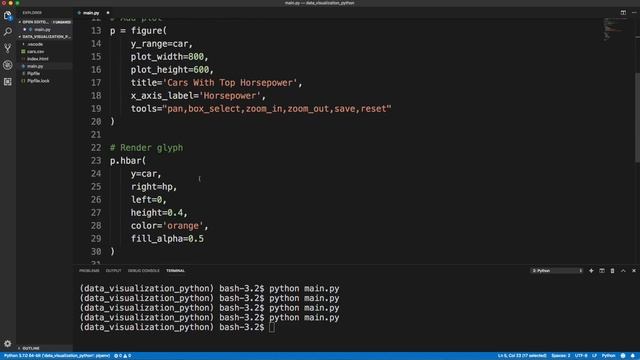Image resolution: width=640 pixels, height=360 pixels.
Task: Click 'Cars With Top Horsepower' title string
Action: pyautogui.click(x=230, y=83)
